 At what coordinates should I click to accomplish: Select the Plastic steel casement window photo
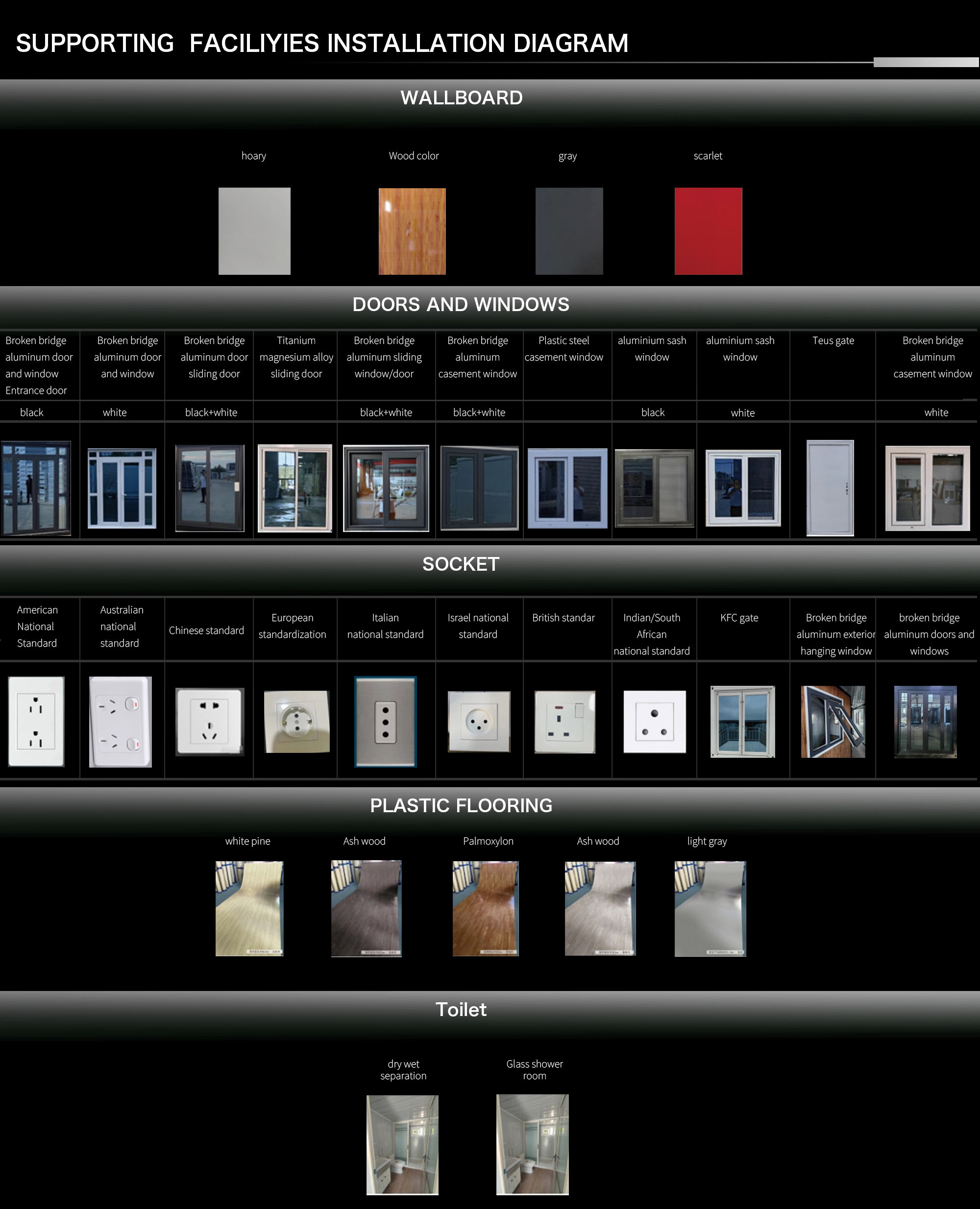pyautogui.click(x=567, y=487)
